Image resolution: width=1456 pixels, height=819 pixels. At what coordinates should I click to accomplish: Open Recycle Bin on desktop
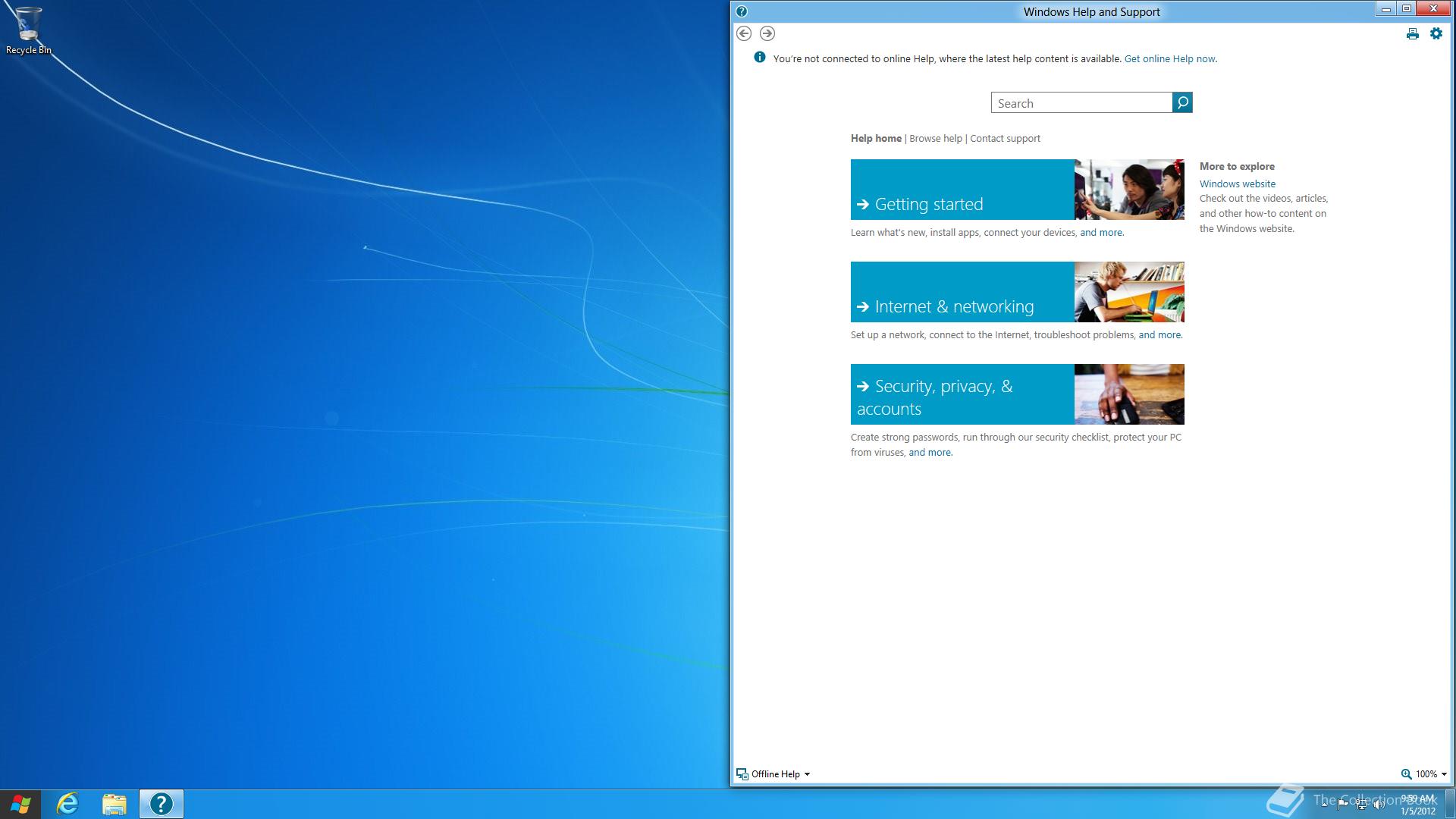(29, 30)
